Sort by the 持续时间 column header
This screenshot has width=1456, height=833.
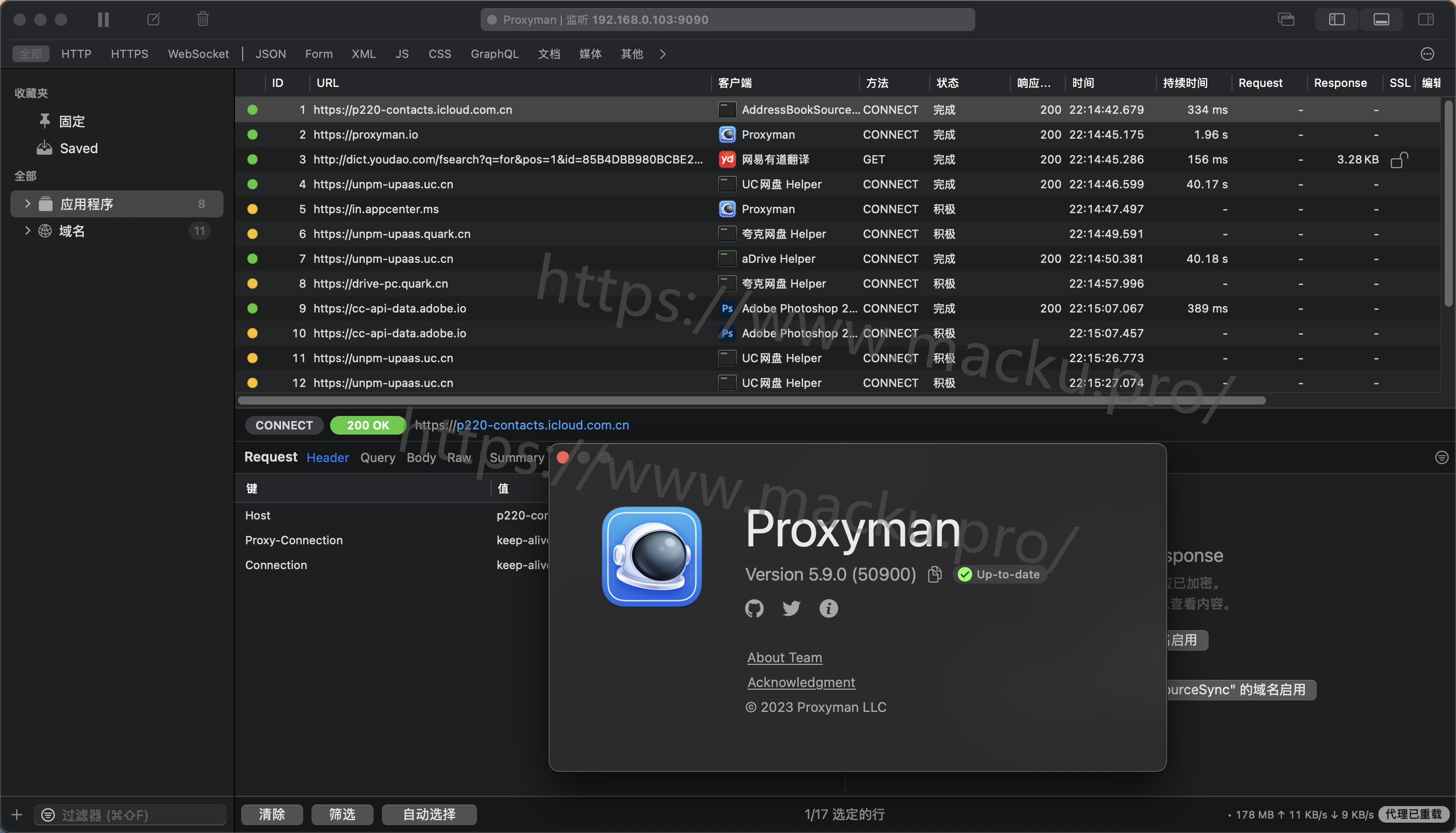pos(1185,83)
